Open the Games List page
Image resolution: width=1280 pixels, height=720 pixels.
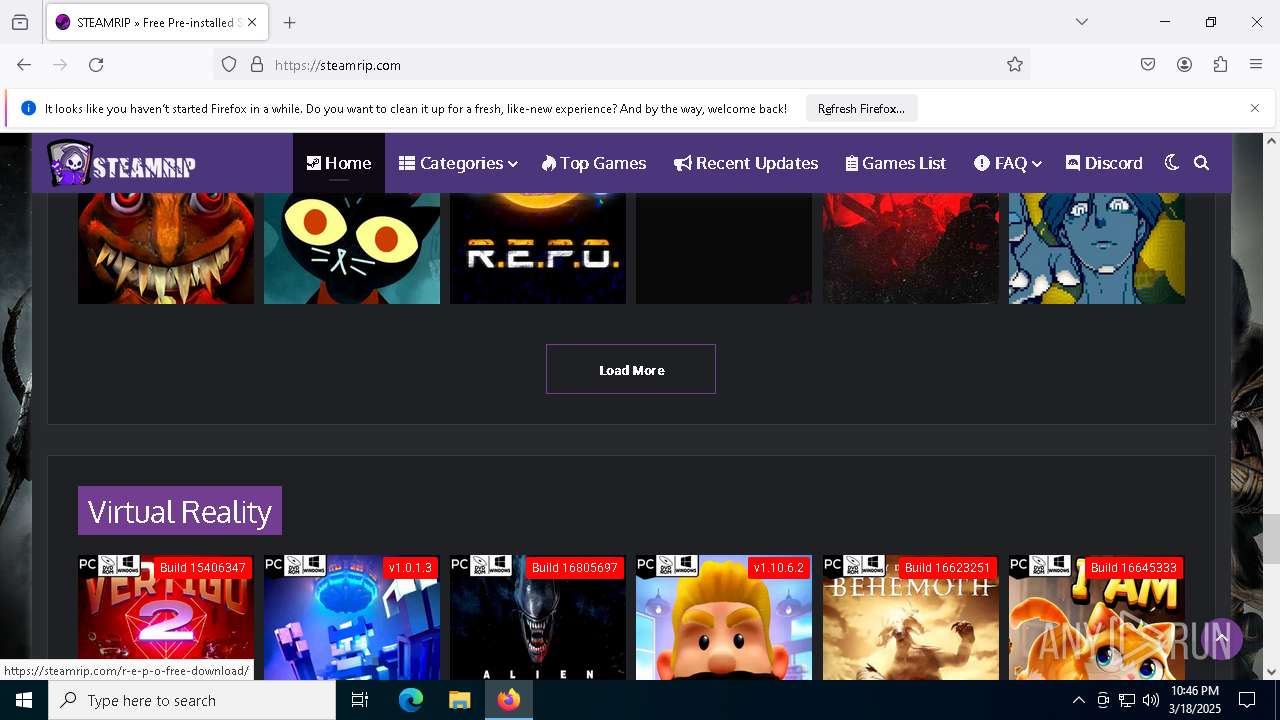tap(896, 163)
